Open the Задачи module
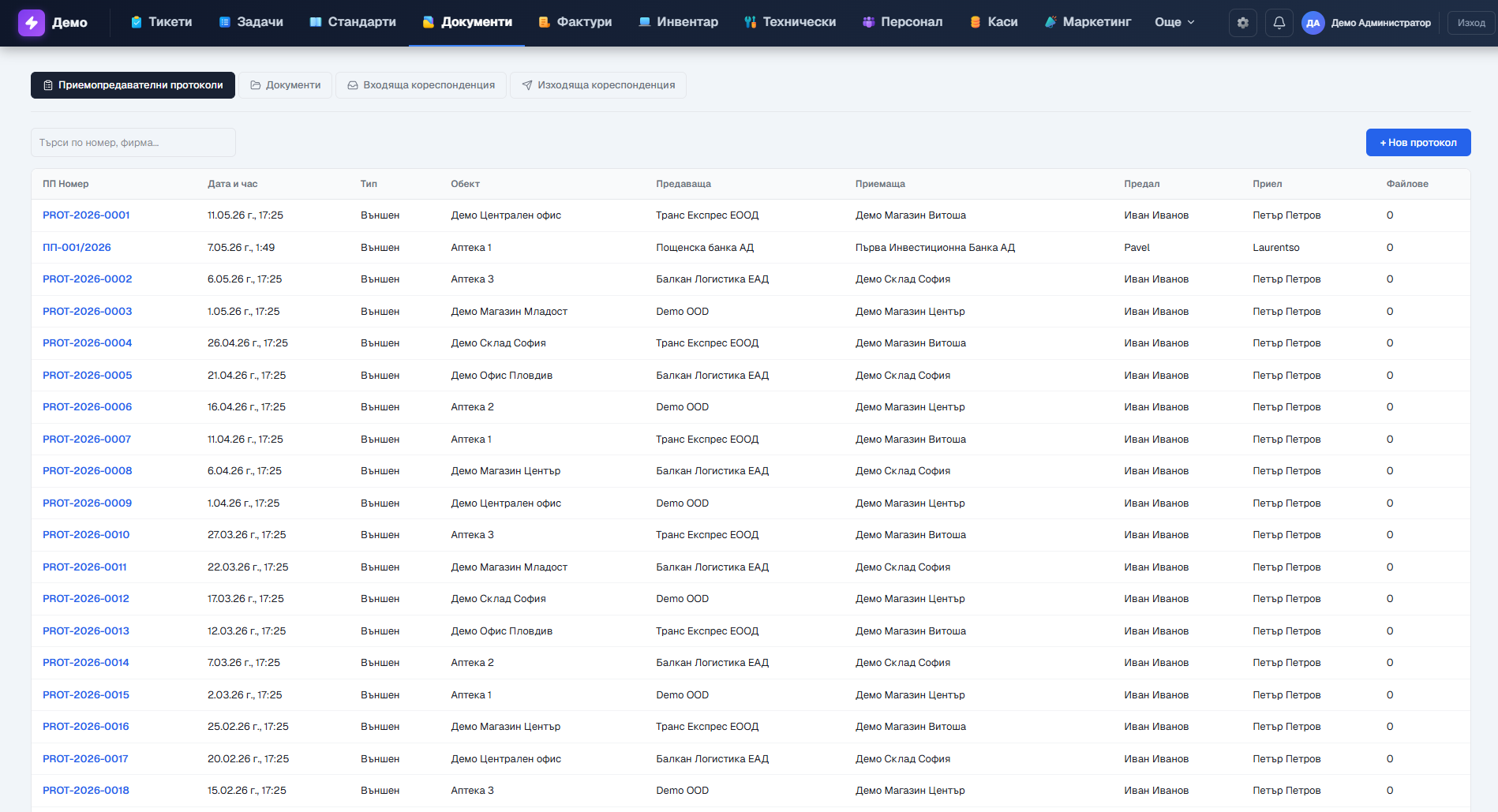The width and height of the screenshot is (1498, 812). point(251,22)
